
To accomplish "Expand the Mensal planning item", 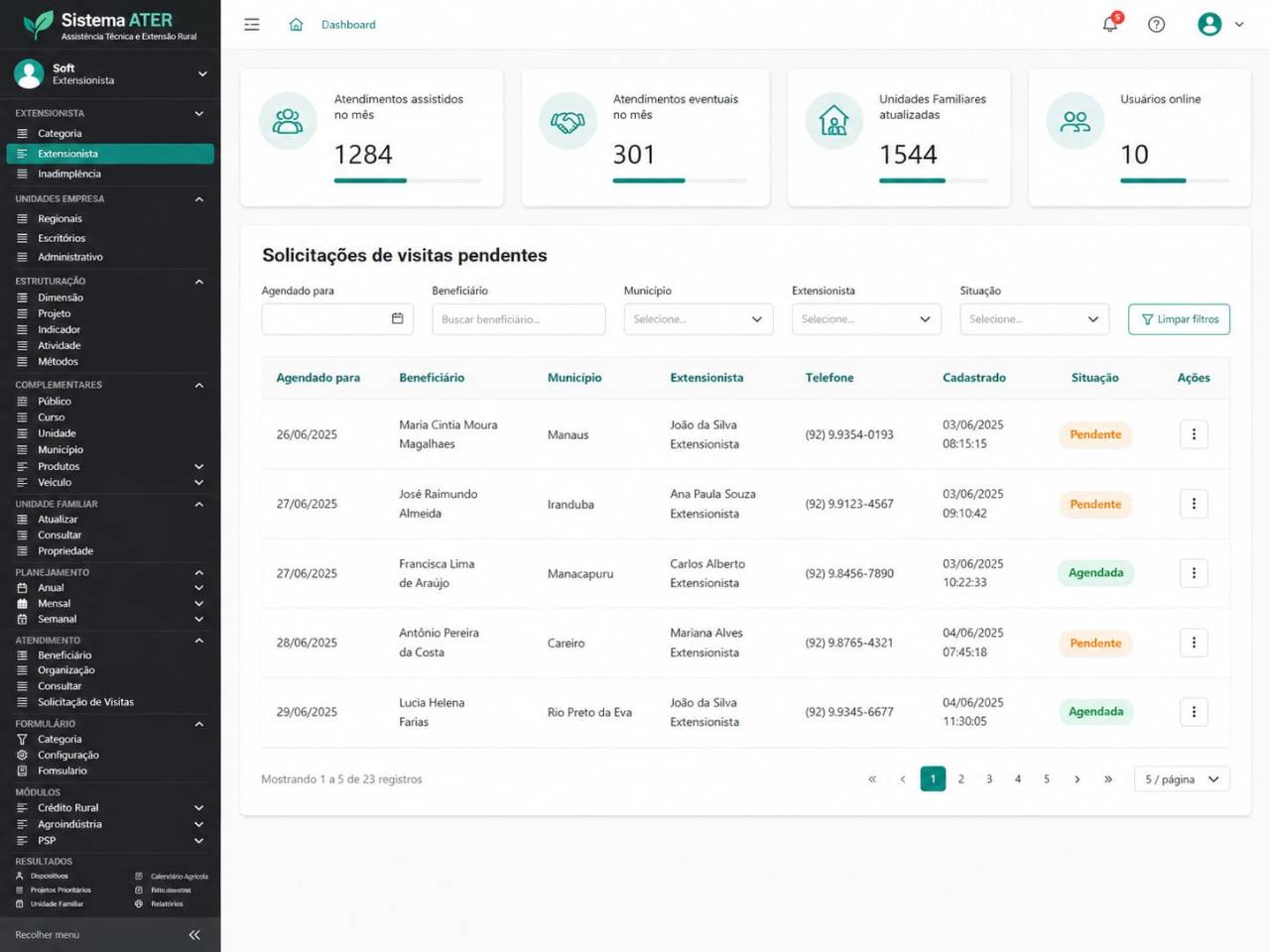I will coord(199,603).
